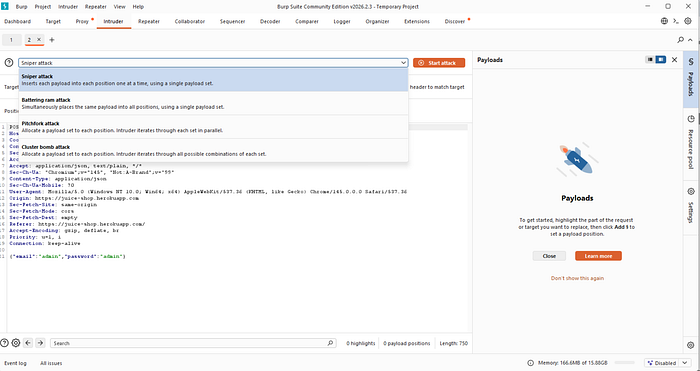Collapse the tab bar with the chevron-up icon

pos(691,40)
